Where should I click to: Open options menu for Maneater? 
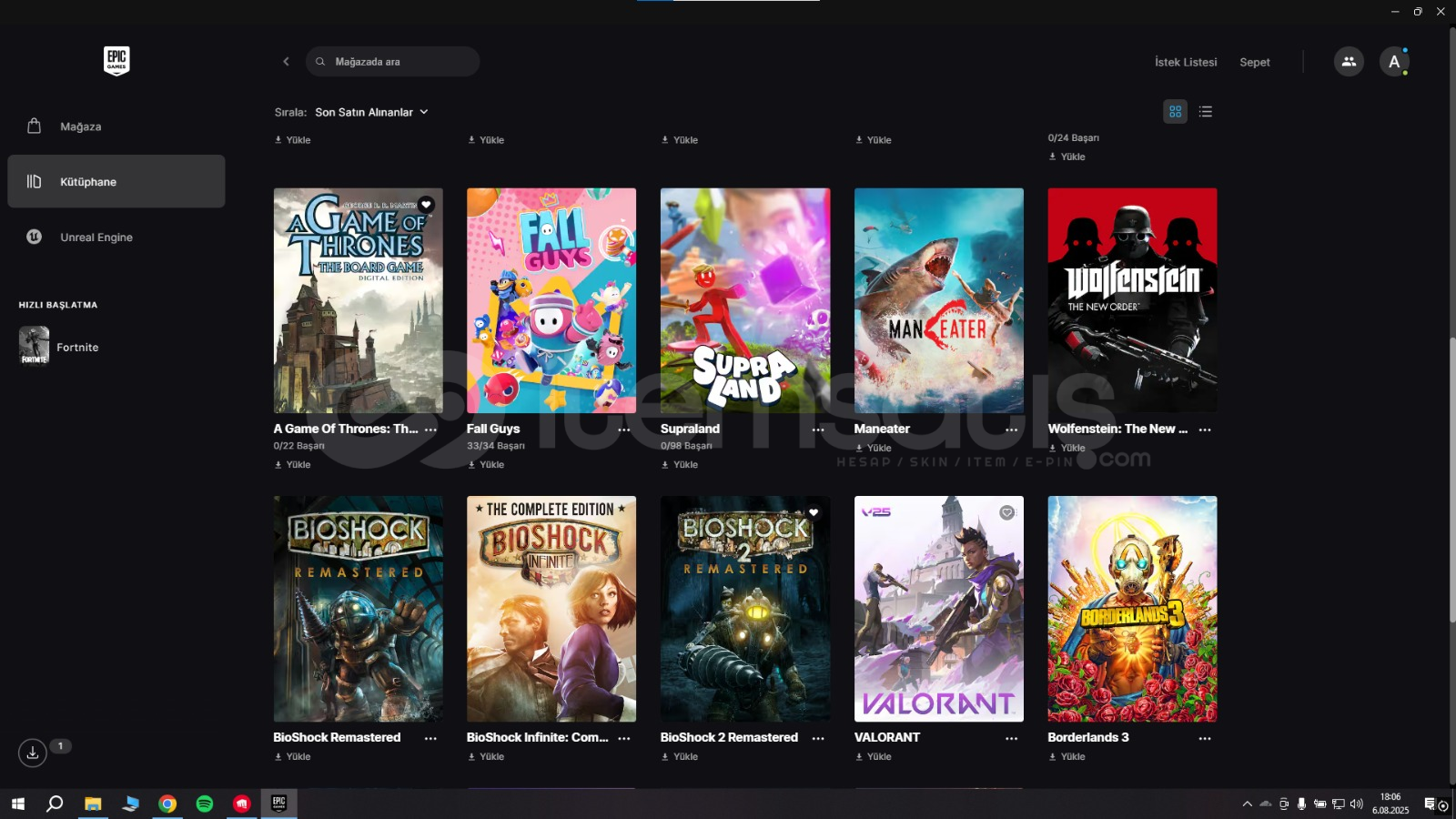(1012, 430)
